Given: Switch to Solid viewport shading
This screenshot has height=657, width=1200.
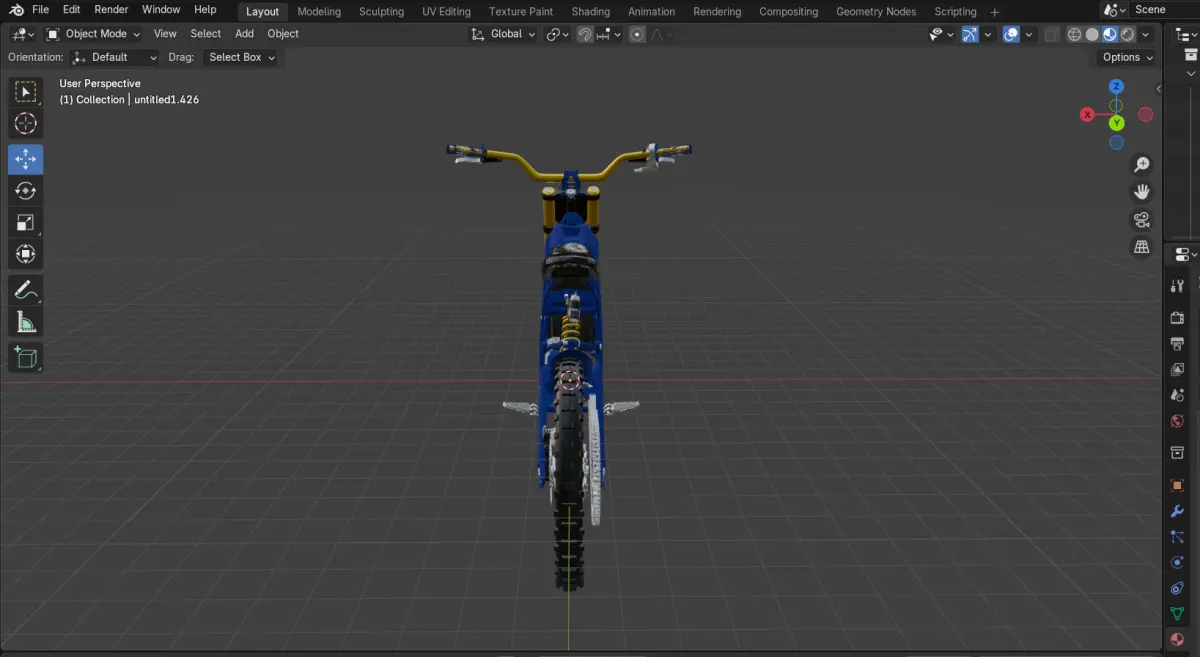Looking at the screenshot, I should point(1092,34).
